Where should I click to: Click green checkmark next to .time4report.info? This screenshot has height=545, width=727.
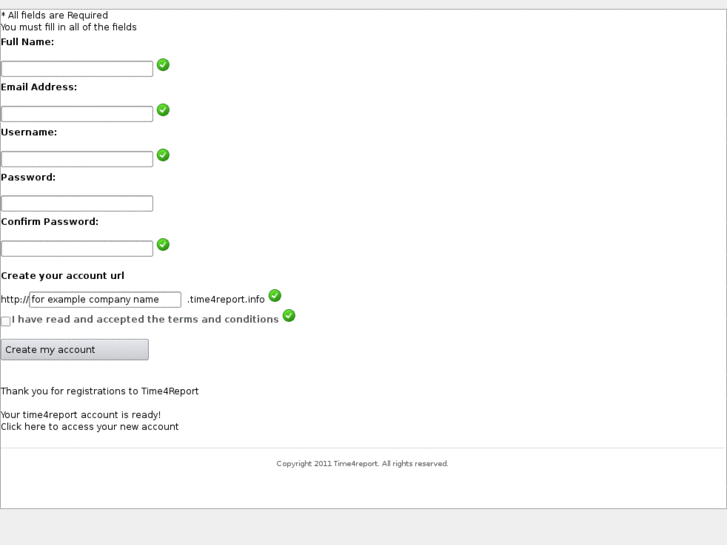coord(275,296)
